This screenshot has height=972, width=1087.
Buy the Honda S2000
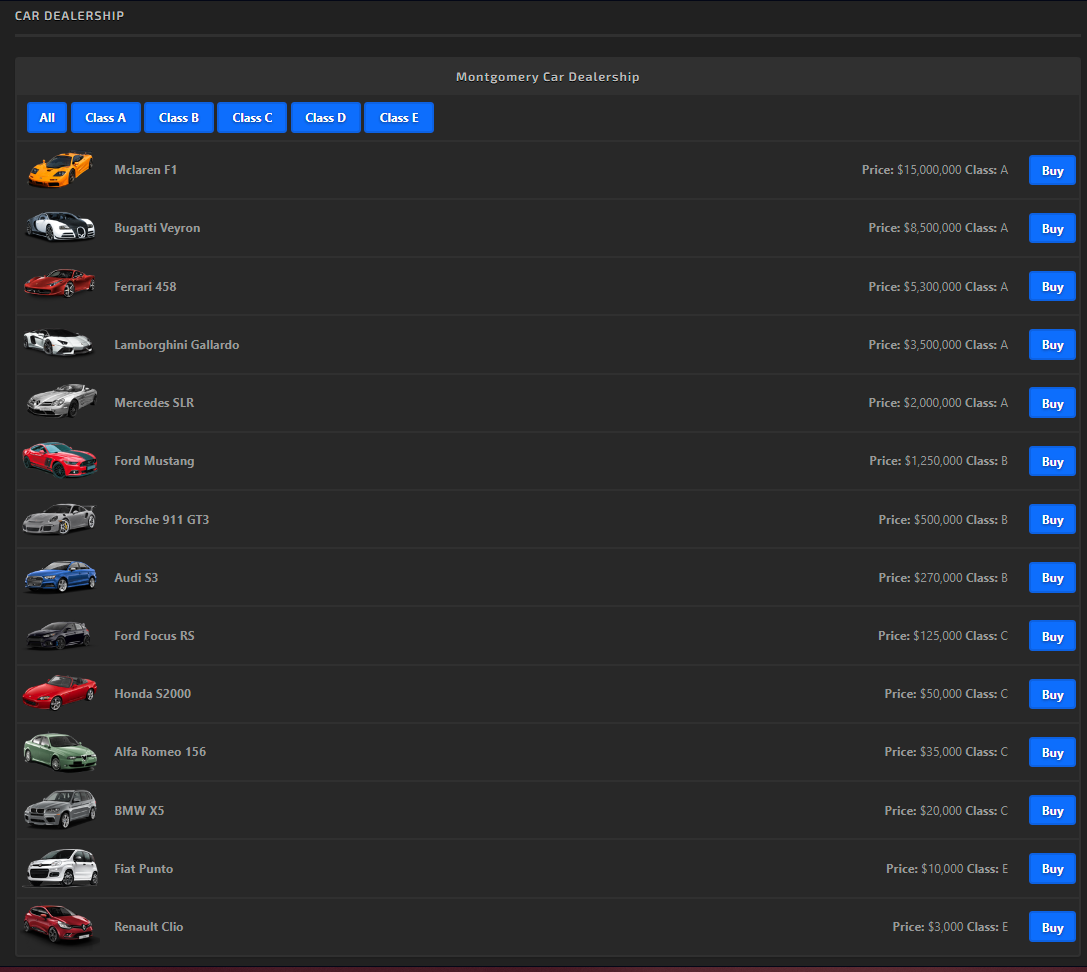(1052, 694)
